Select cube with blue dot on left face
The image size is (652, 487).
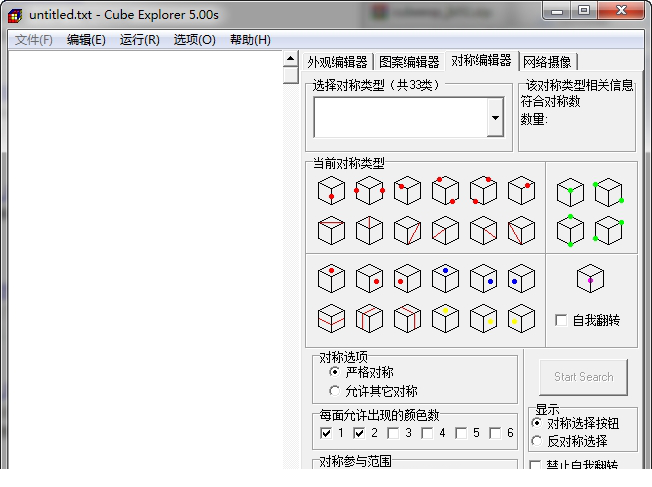point(521,278)
